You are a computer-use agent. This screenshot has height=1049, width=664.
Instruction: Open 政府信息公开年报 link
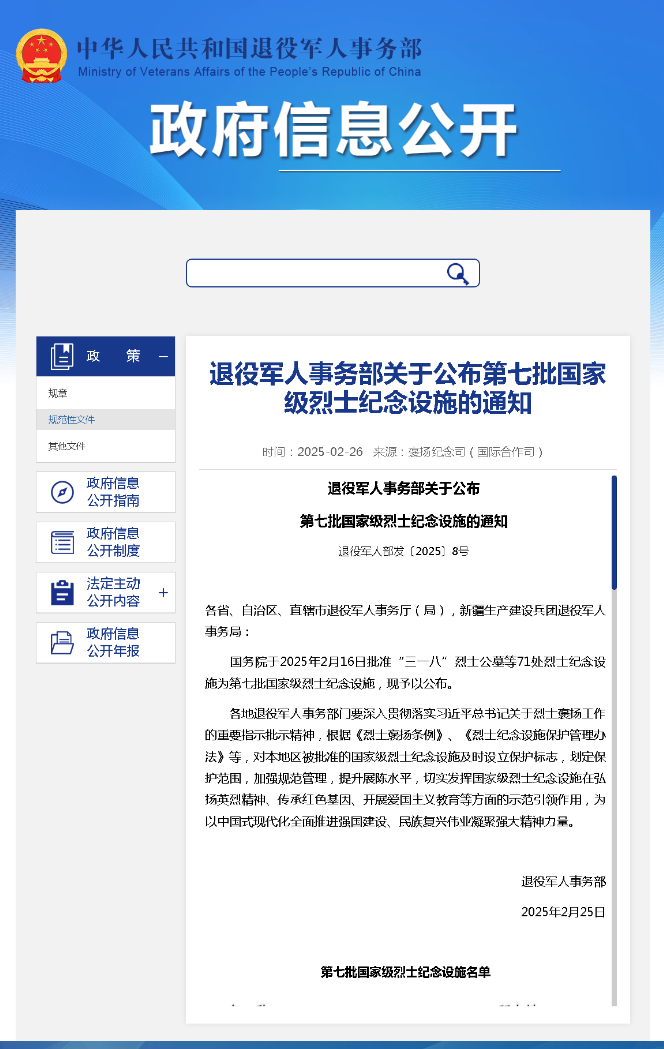tap(113, 642)
